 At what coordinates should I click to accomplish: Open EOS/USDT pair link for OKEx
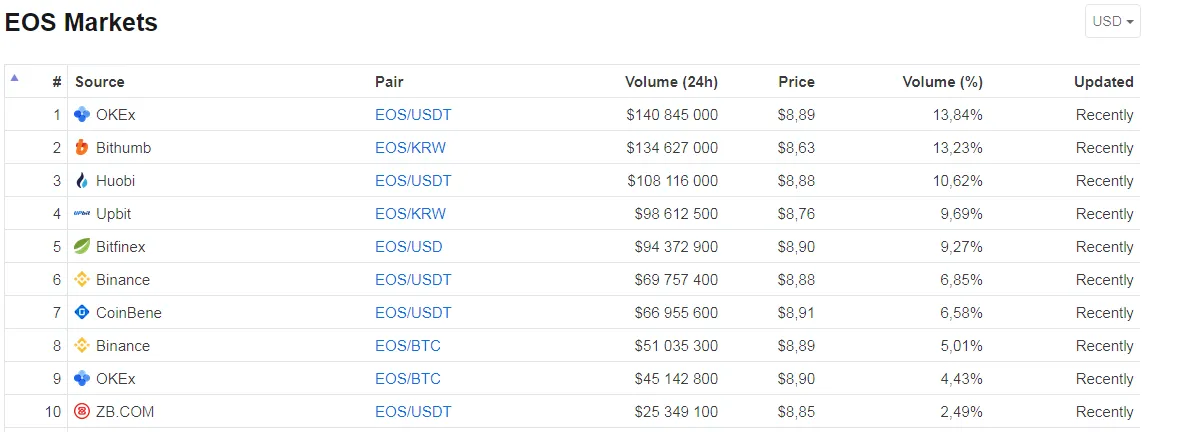click(x=413, y=115)
